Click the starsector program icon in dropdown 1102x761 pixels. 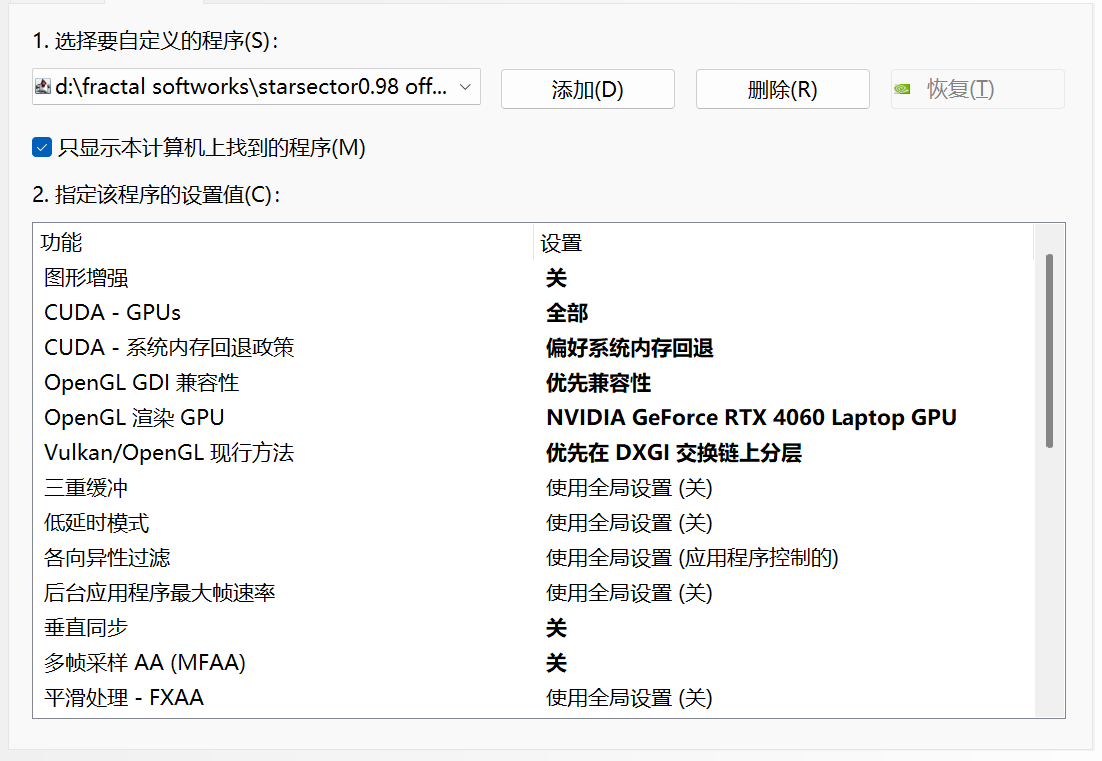43,86
